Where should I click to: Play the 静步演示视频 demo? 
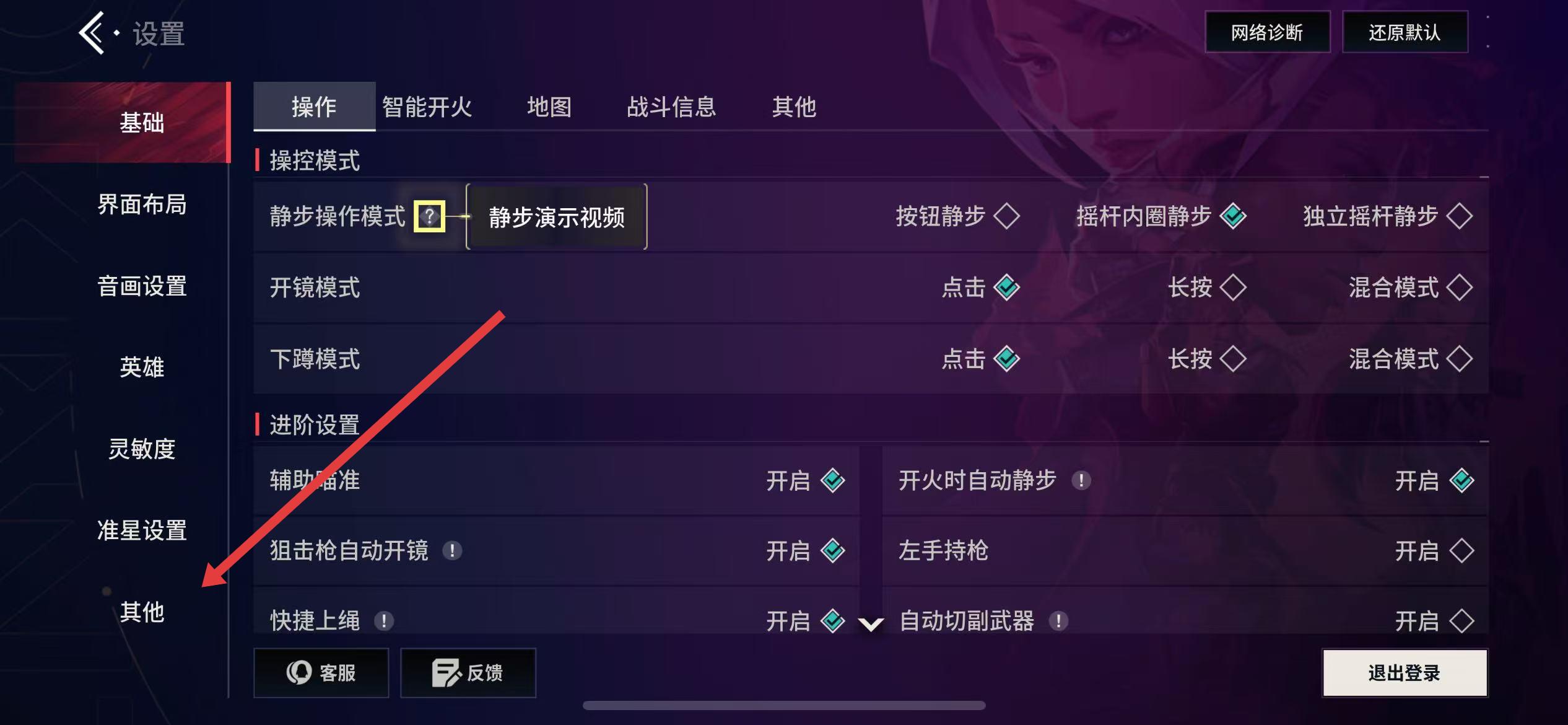pyautogui.click(x=556, y=217)
